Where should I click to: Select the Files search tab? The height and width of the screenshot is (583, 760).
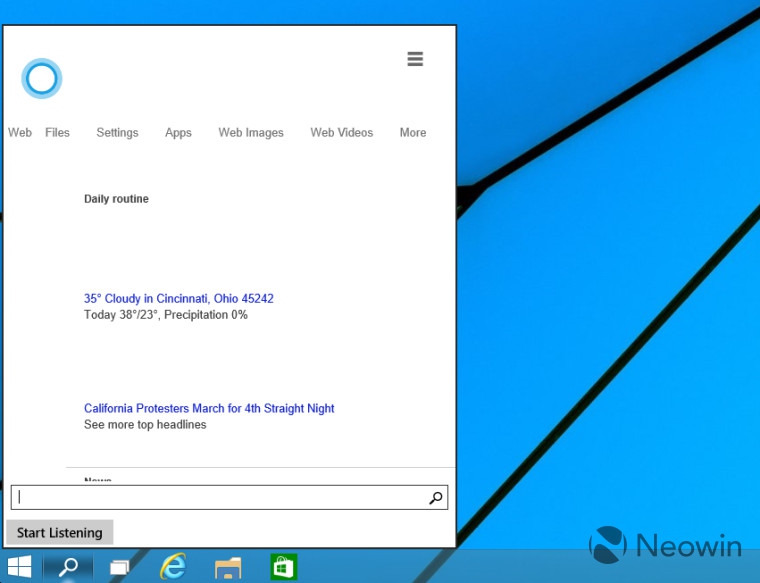pyautogui.click(x=57, y=133)
